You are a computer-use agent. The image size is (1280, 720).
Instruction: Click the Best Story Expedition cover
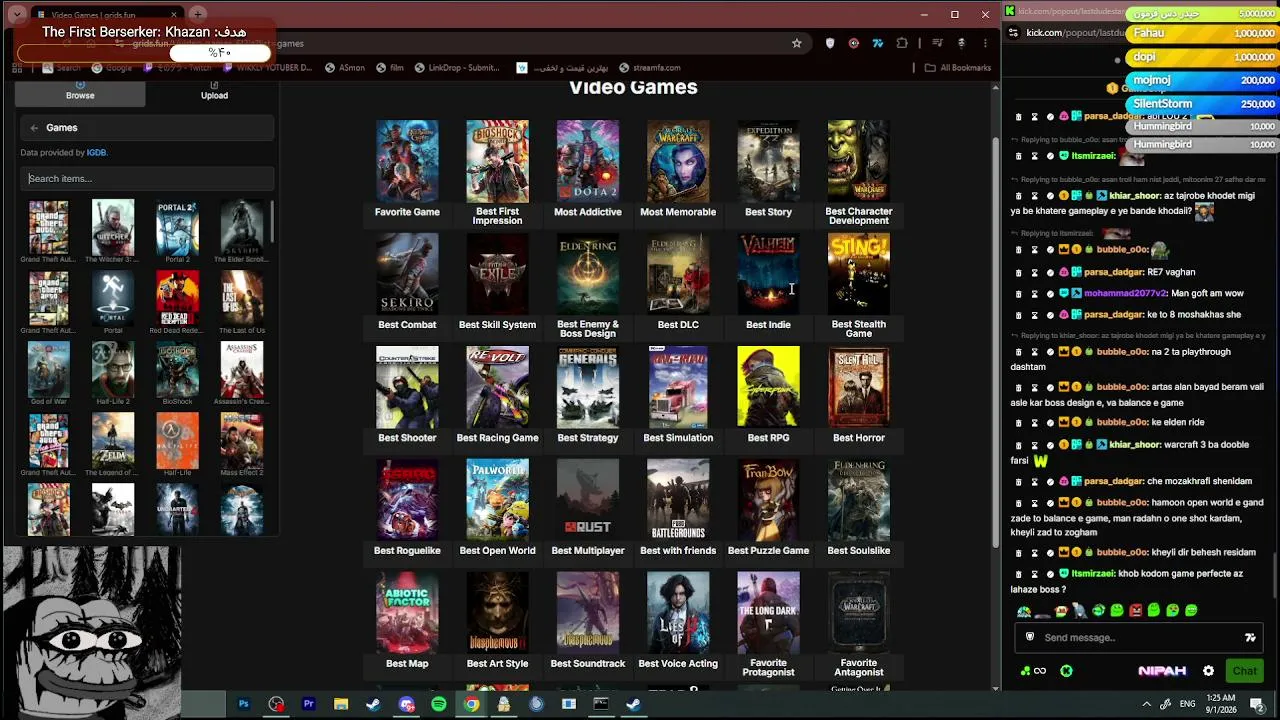(x=768, y=161)
